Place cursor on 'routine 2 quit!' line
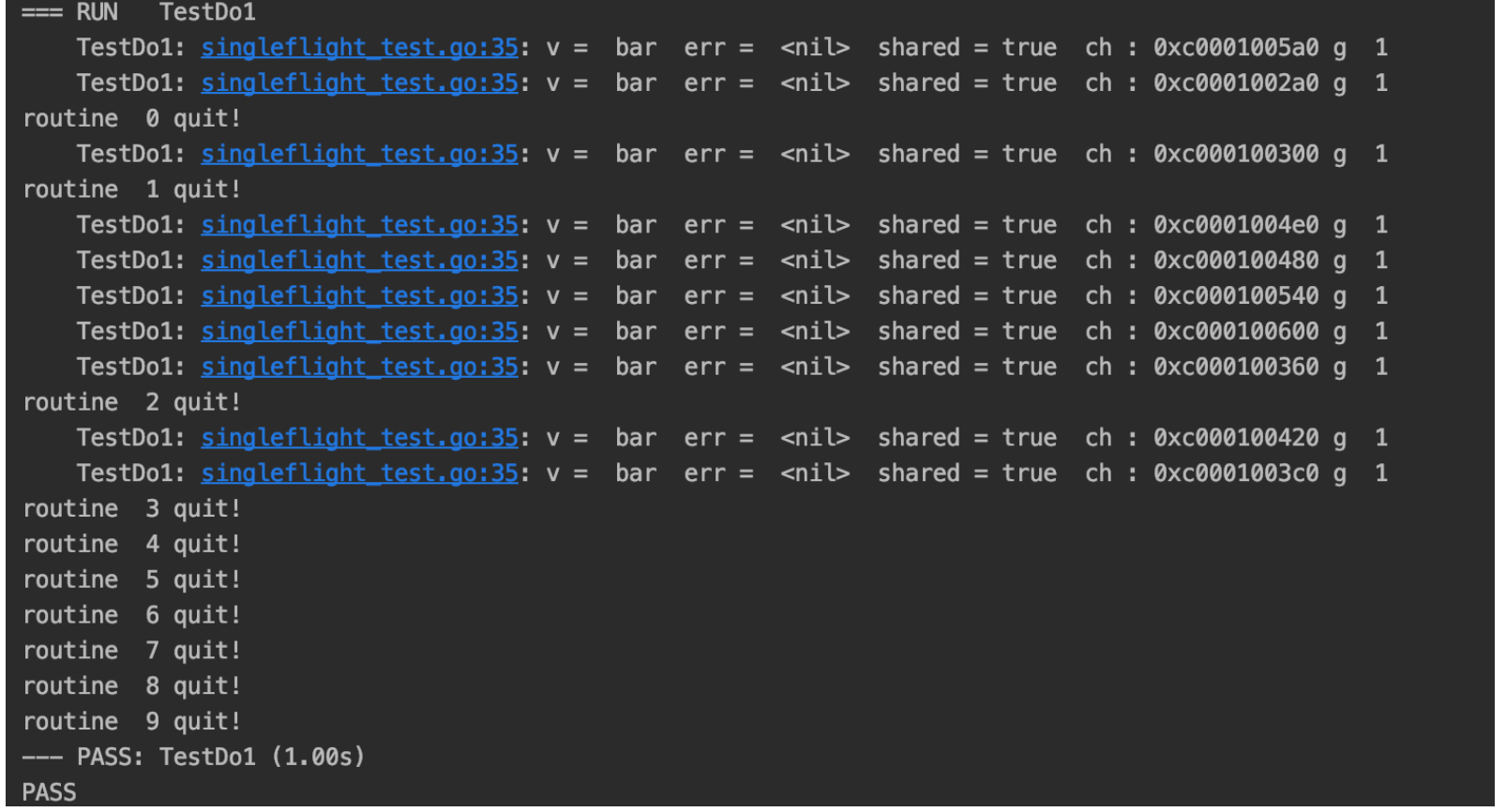The height and width of the screenshot is (812, 1506). tap(131, 402)
